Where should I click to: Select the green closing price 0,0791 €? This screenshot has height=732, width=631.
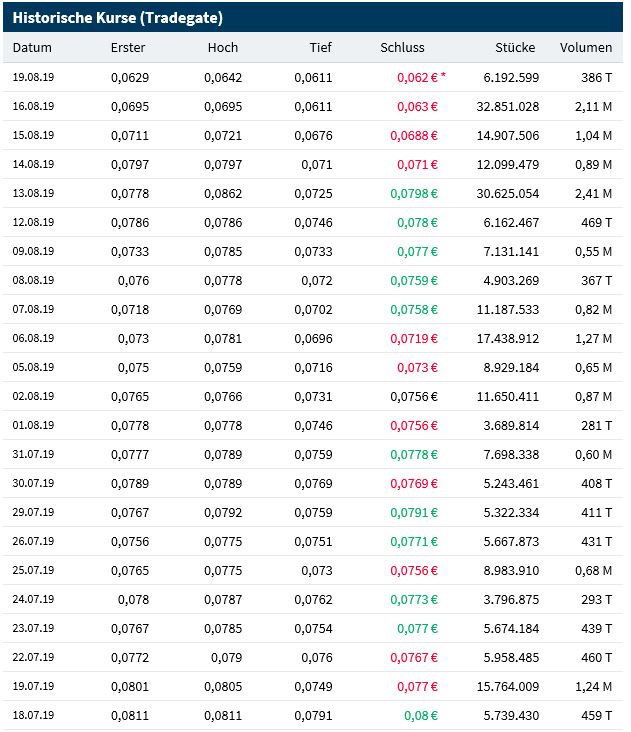point(413,512)
